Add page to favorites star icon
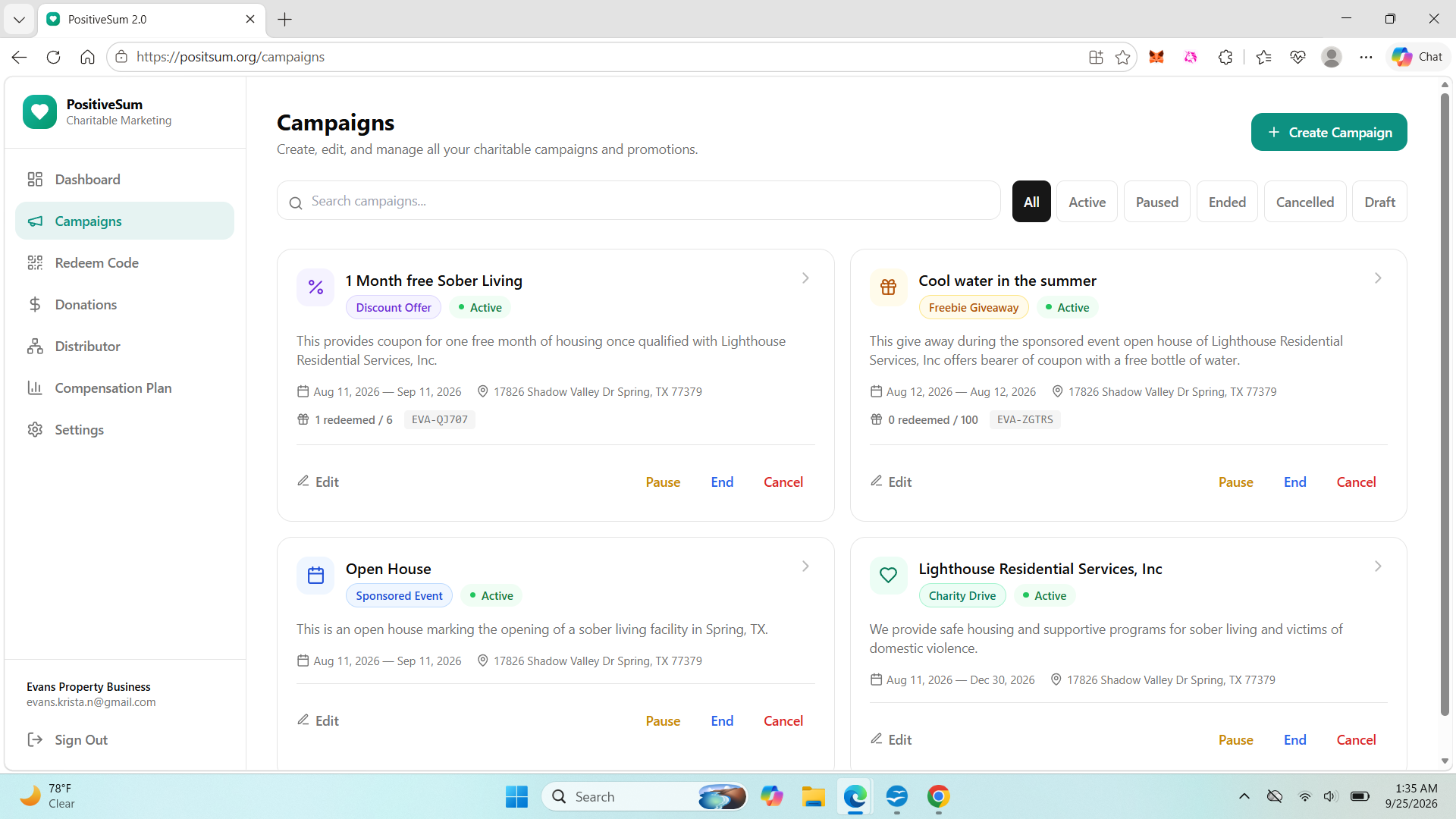Image resolution: width=1456 pixels, height=819 pixels. [x=1122, y=57]
